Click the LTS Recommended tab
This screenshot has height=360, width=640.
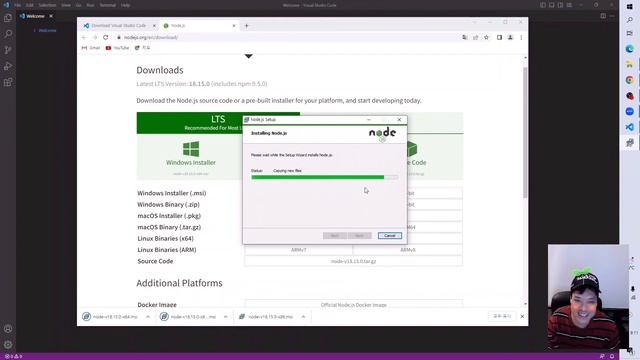click(218, 123)
